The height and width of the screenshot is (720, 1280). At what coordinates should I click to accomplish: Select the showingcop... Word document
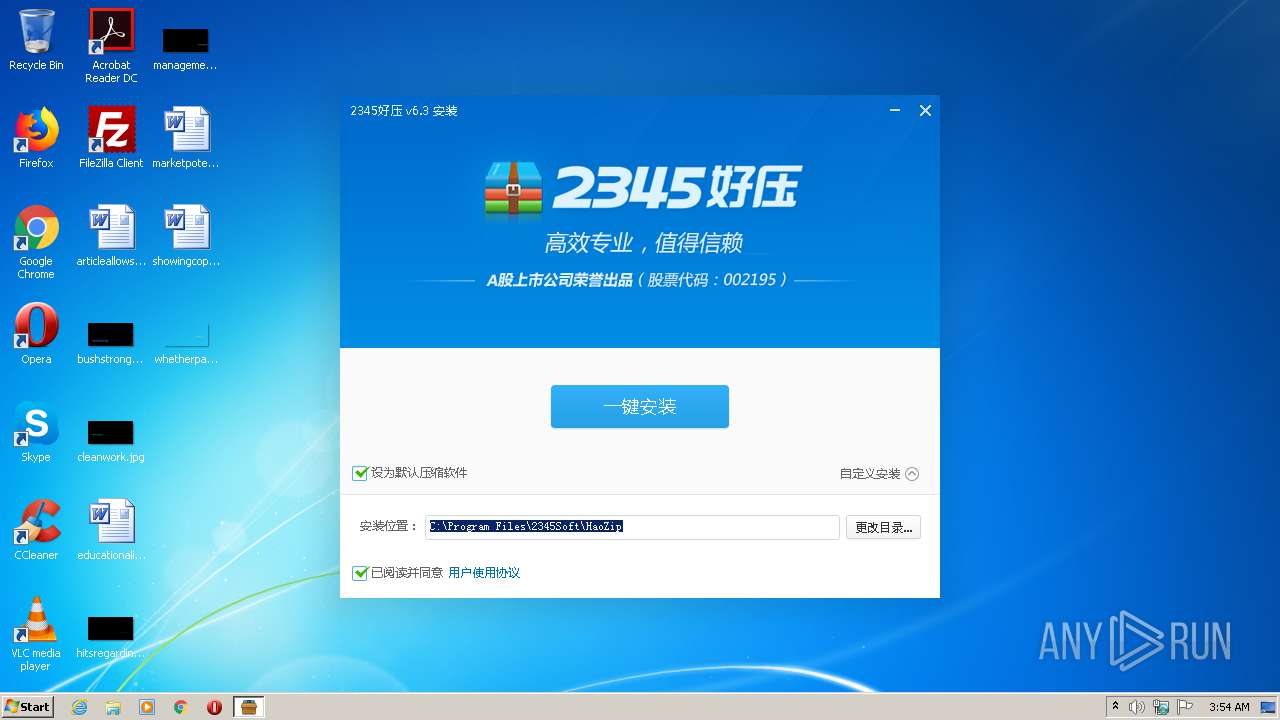point(186,236)
